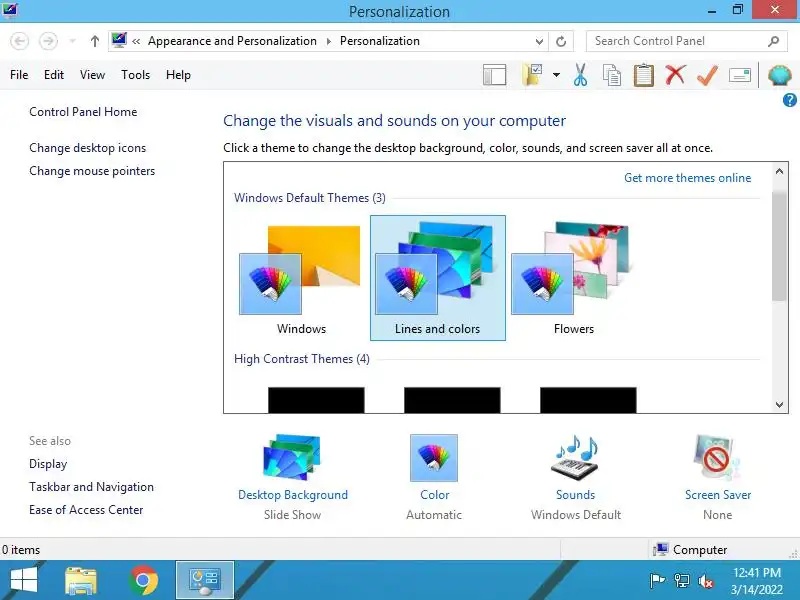Screen dimensions: 800x600
Task: Select the Flowers theme
Action: tap(573, 278)
